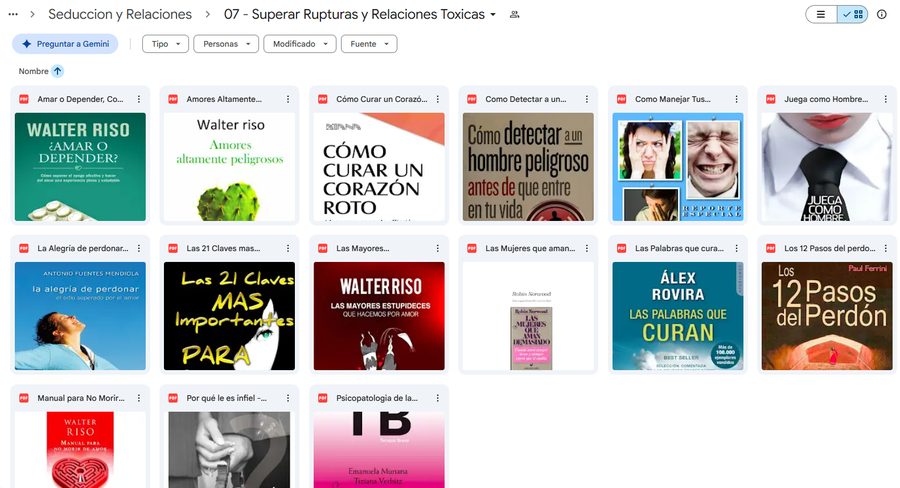Screen dimensions: 900x488
Task: Click PDF icon of Juega como Hombre file
Action: coord(771,99)
